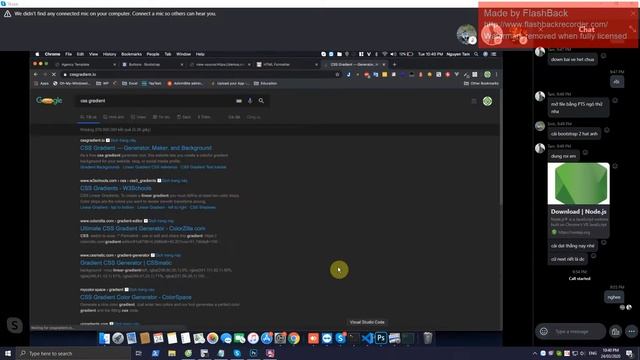Image resolution: width=640 pixels, height=360 pixels.
Task: Open the Education bookmarks folder
Action: (x=265, y=83)
